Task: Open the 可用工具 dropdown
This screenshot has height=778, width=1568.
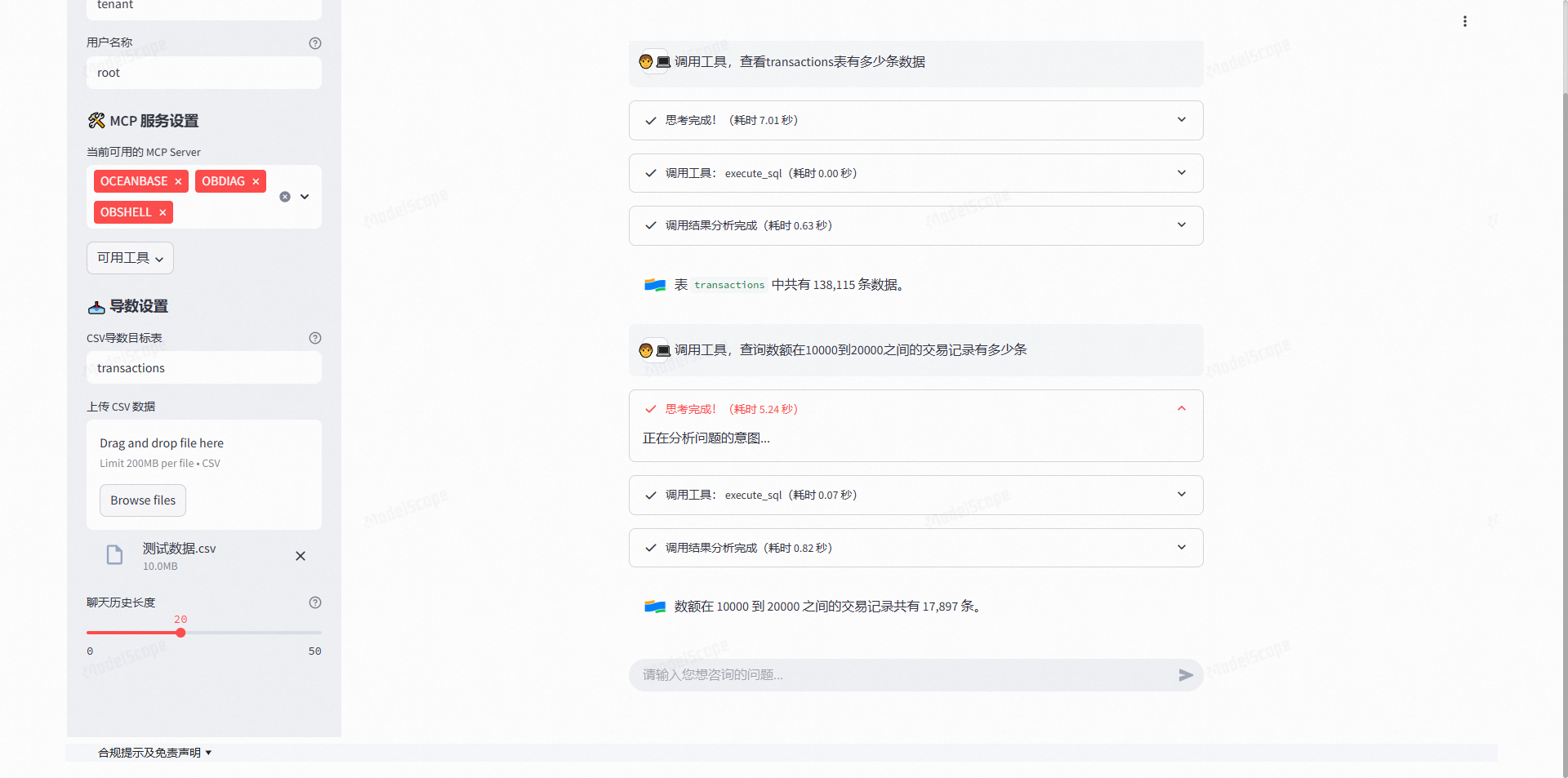Action: pos(129,257)
